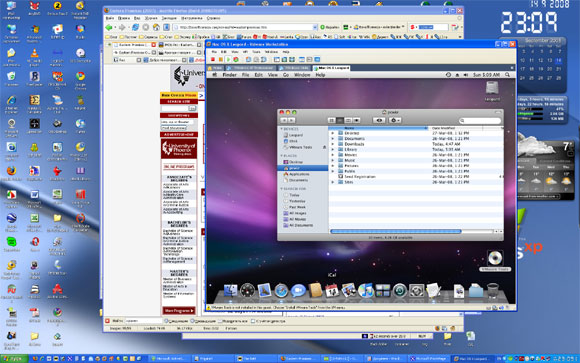This screenshot has height=363, width=580.
Task: Click the Quick Look eye button in Finder
Action: tap(379, 120)
